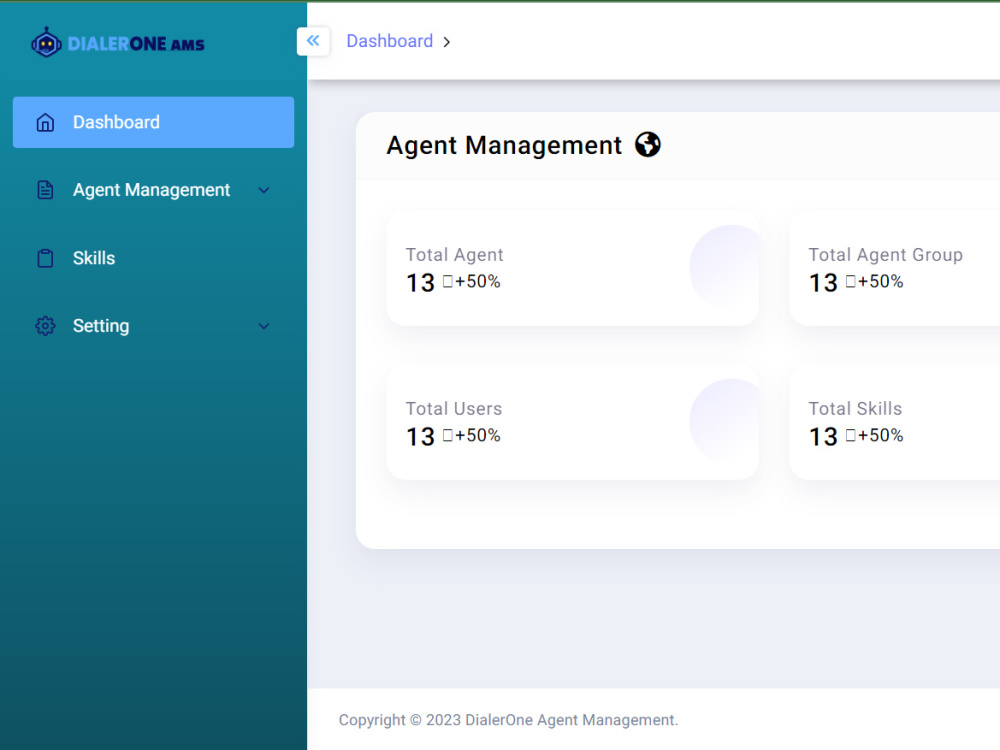Click the +50% value under Total Agent
The height and width of the screenshot is (750, 1000).
(478, 281)
